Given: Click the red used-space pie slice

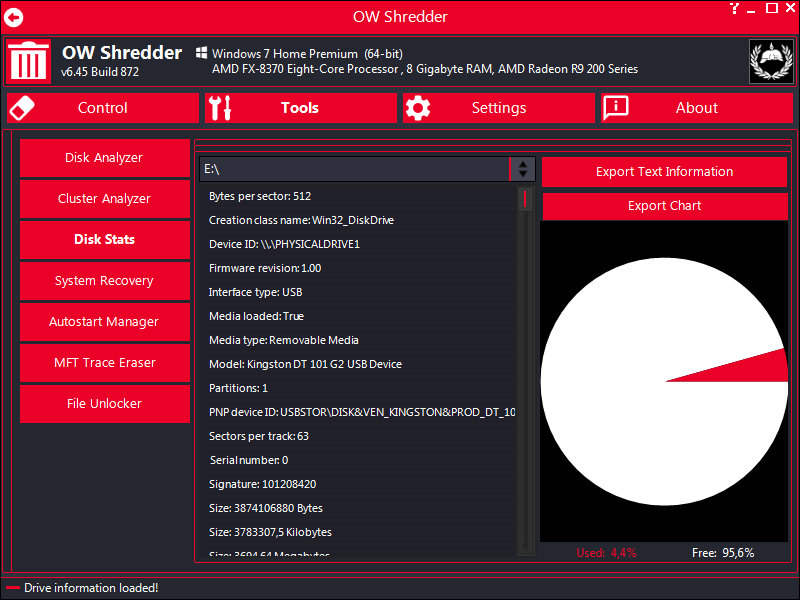Looking at the screenshot, I should click(750, 368).
